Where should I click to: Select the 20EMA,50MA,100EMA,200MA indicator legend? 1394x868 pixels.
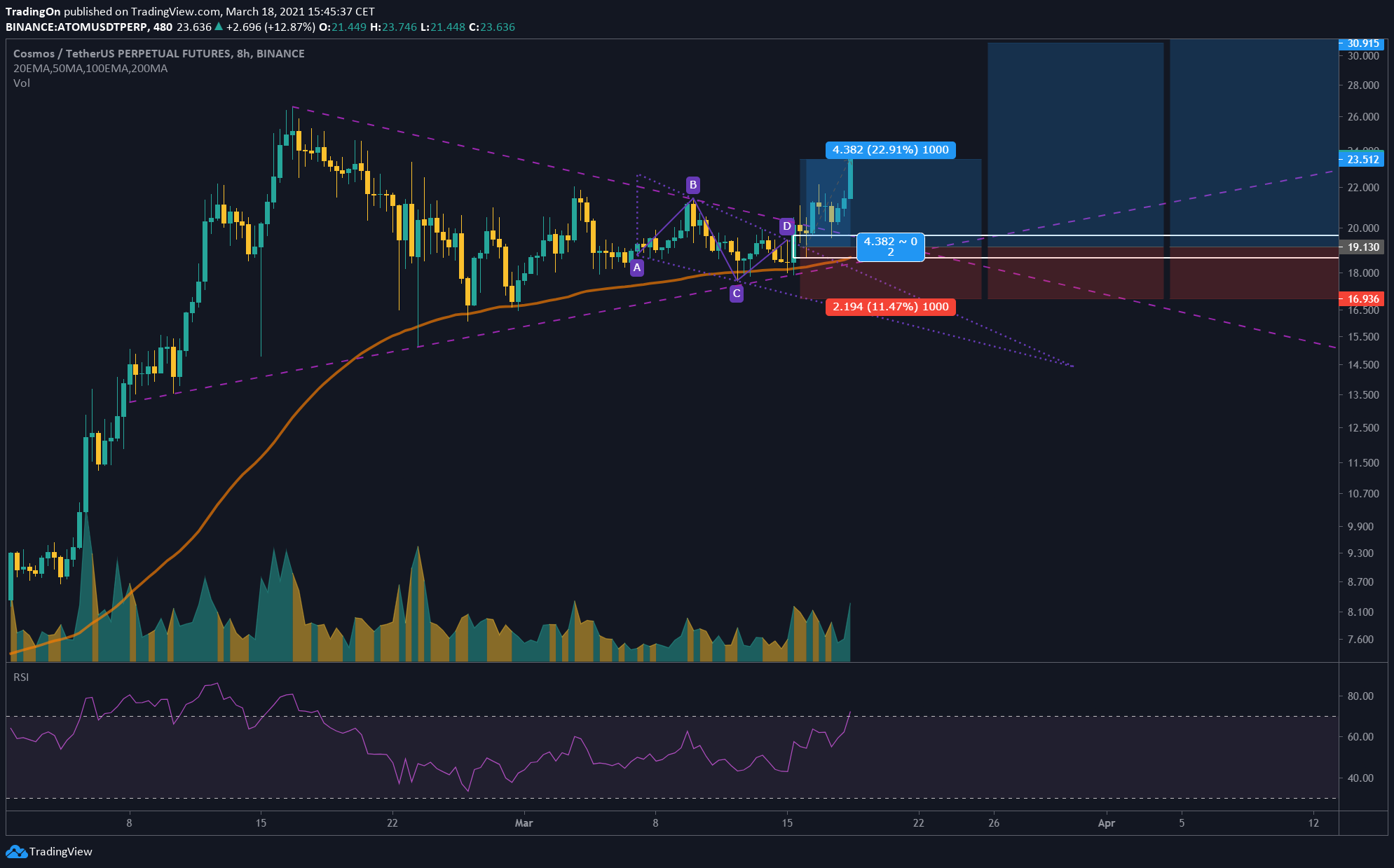tap(90, 69)
